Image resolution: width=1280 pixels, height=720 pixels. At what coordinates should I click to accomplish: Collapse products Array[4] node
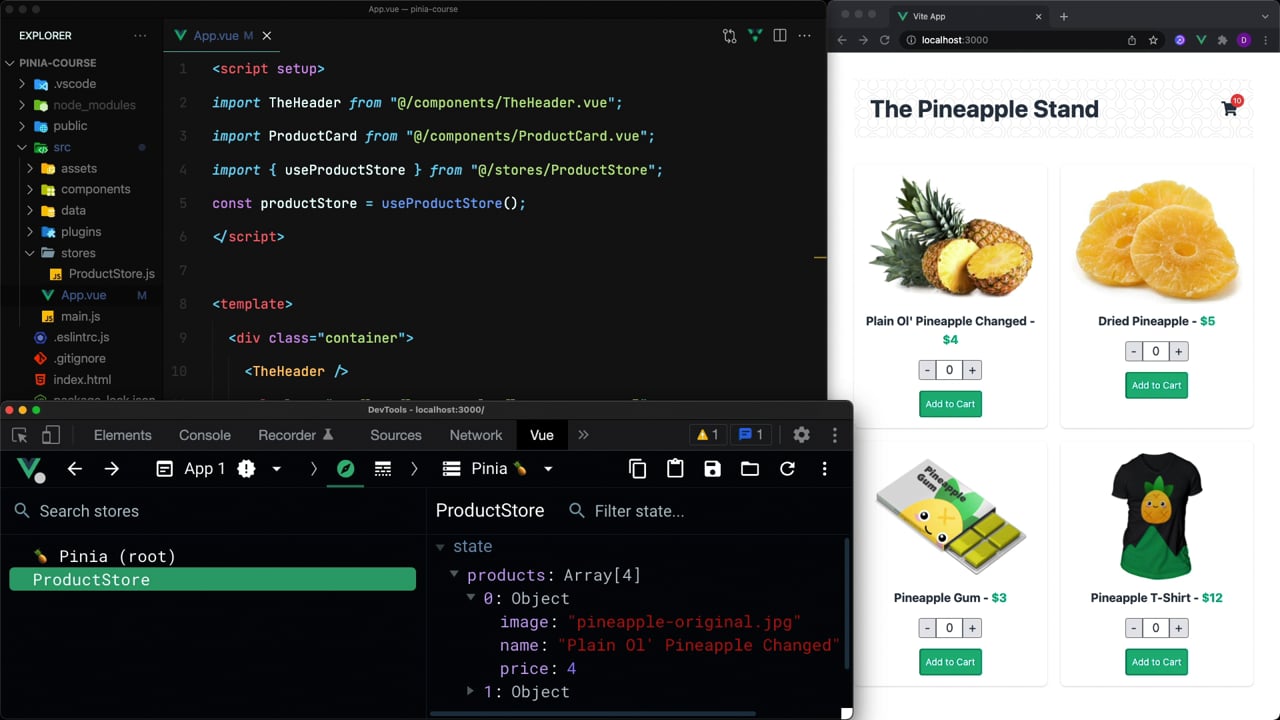[454, 575]
